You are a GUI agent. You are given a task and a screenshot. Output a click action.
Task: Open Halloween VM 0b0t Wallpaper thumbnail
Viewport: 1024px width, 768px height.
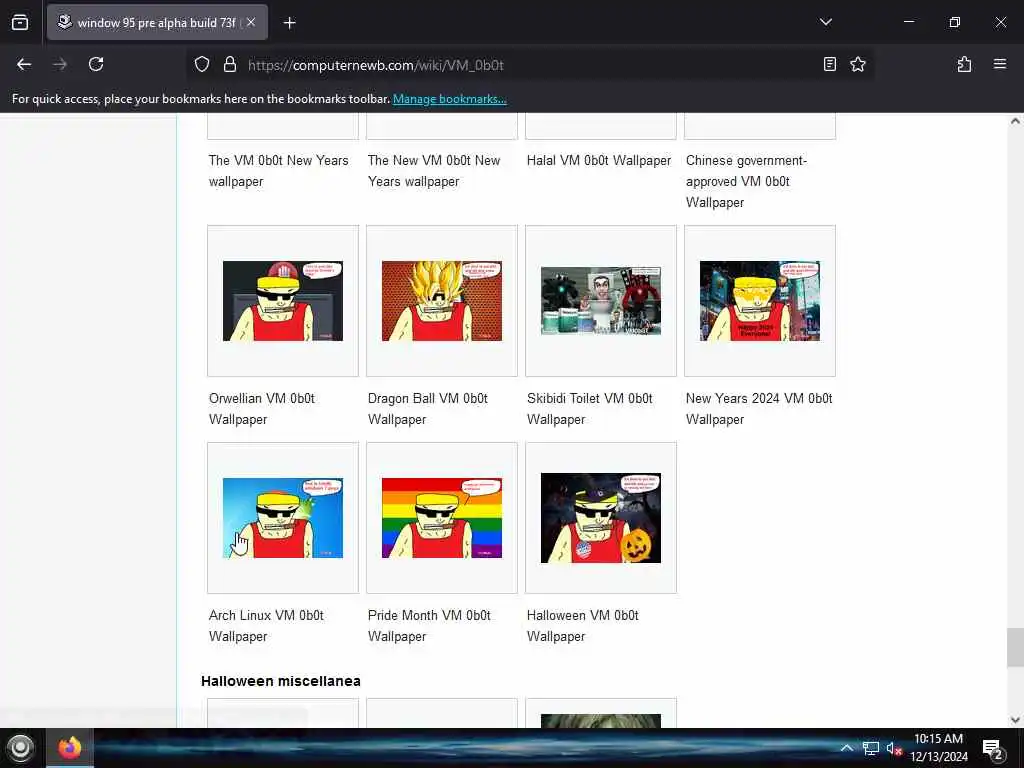click(601, 518)
